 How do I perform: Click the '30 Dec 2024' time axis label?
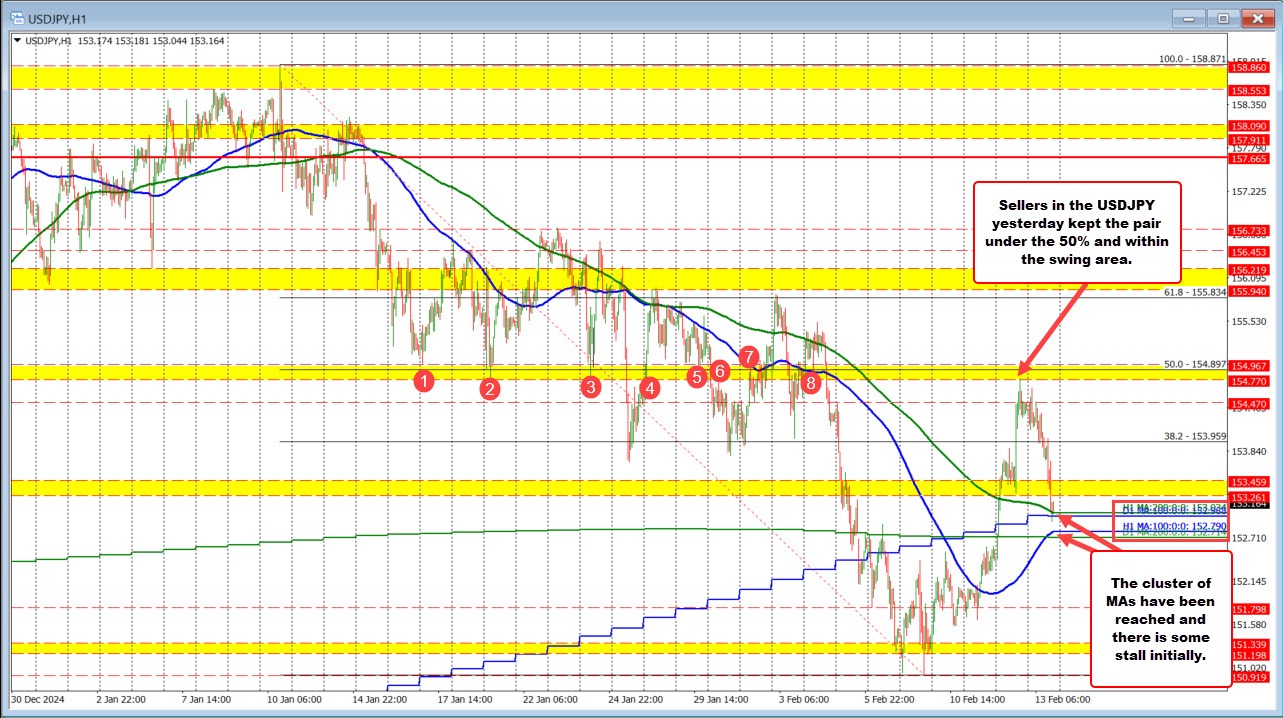click(37, 701)
